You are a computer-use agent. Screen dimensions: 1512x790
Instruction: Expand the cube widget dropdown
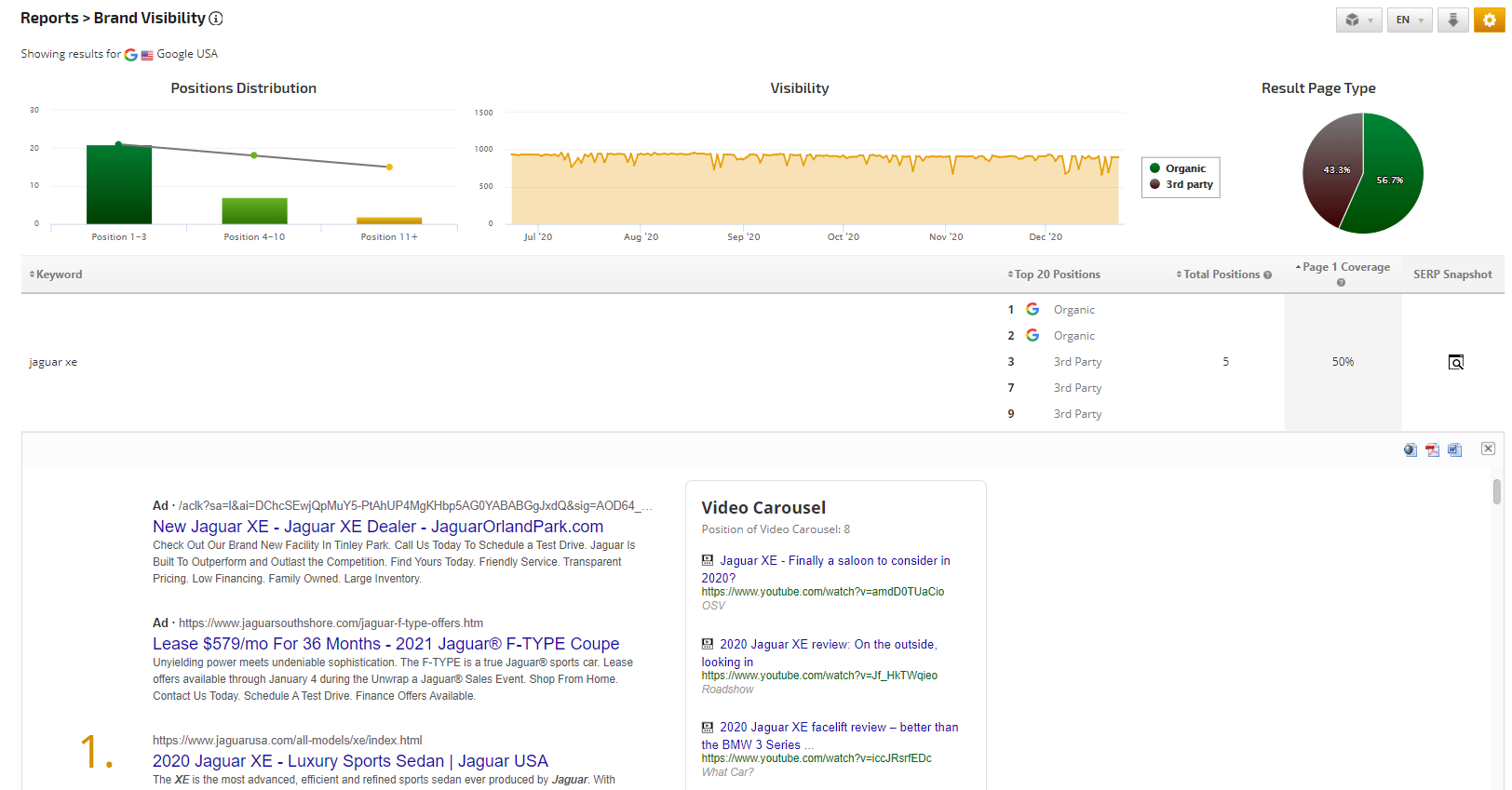coord(1358,20)
